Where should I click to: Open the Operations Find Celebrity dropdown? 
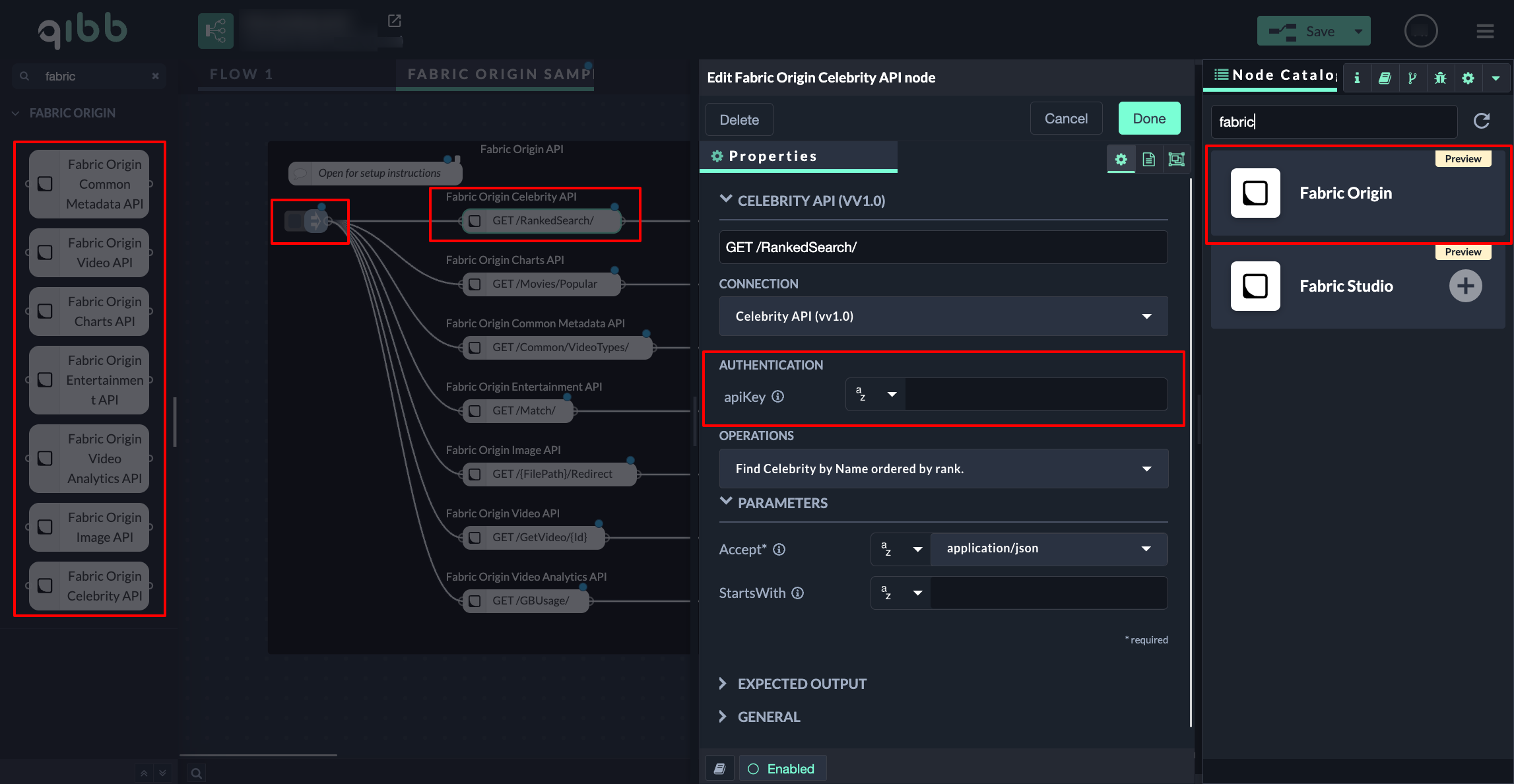pos(943,469)
